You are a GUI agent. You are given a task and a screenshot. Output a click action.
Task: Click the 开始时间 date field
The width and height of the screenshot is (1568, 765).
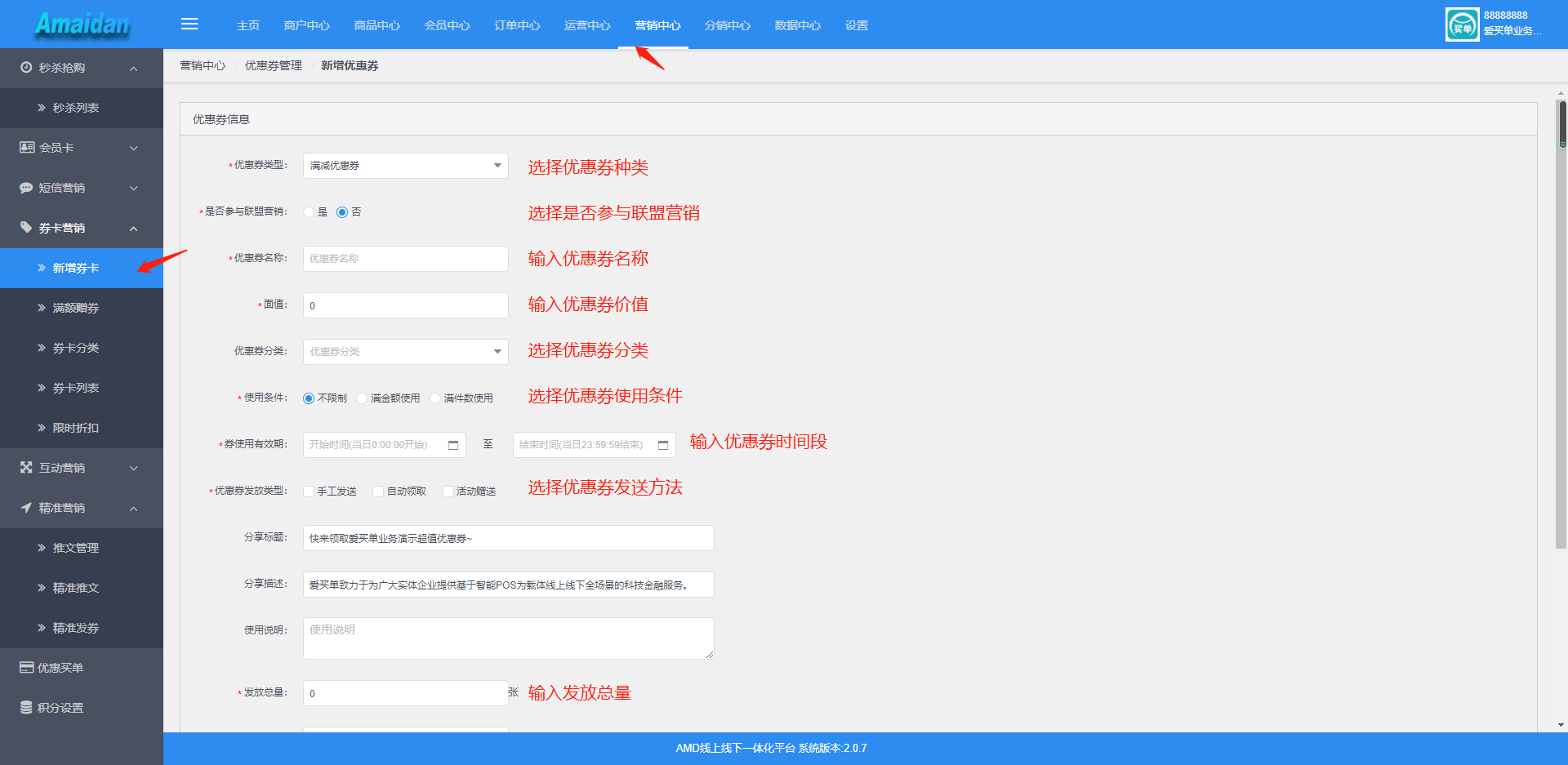385,445
